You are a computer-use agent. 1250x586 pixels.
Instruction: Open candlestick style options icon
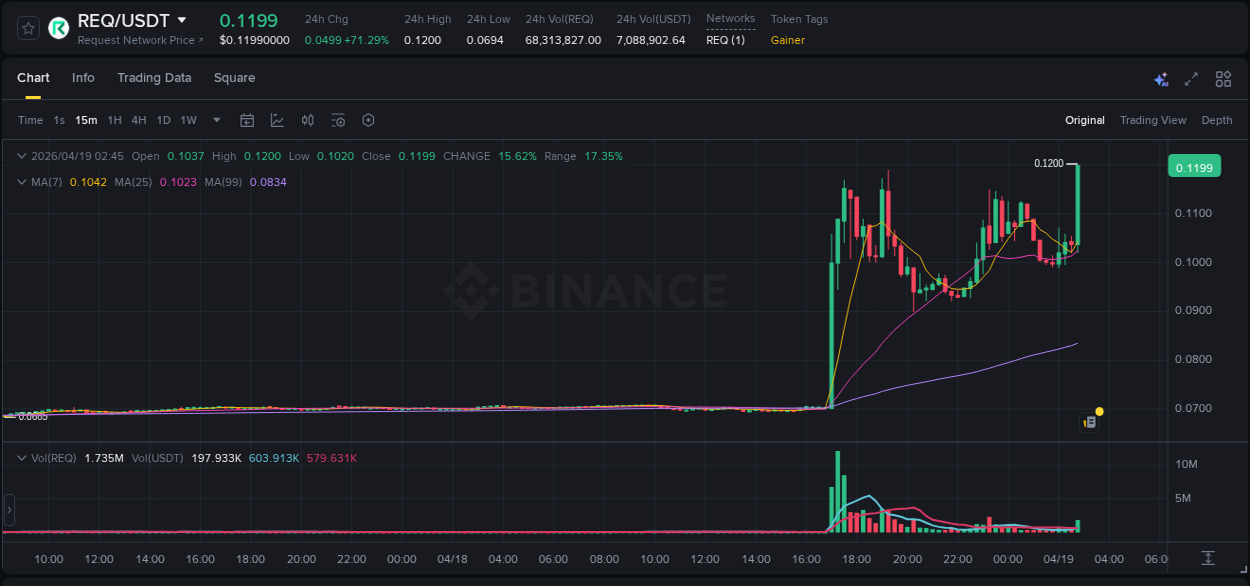[x=308, y=120]
